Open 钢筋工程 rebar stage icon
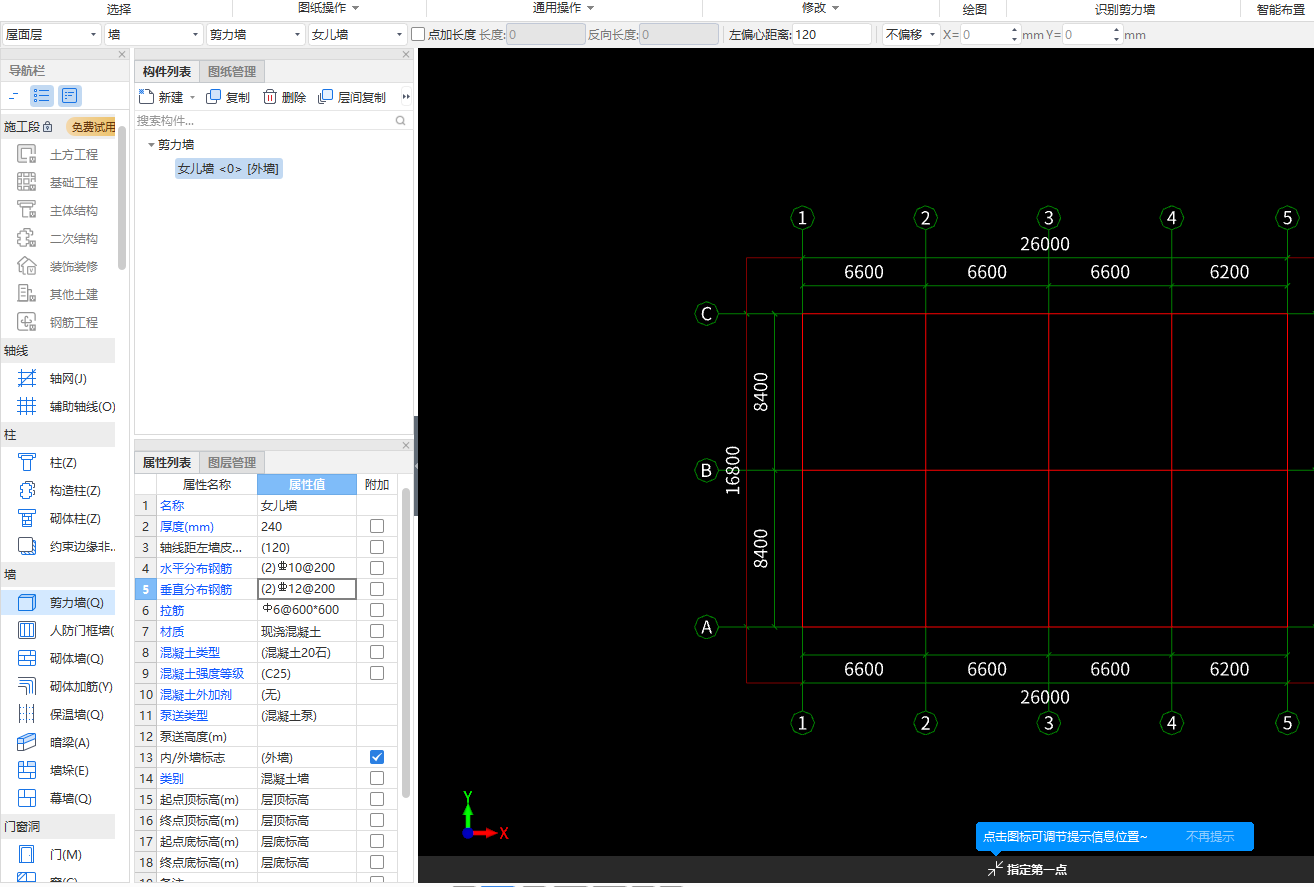 [28, 323]
